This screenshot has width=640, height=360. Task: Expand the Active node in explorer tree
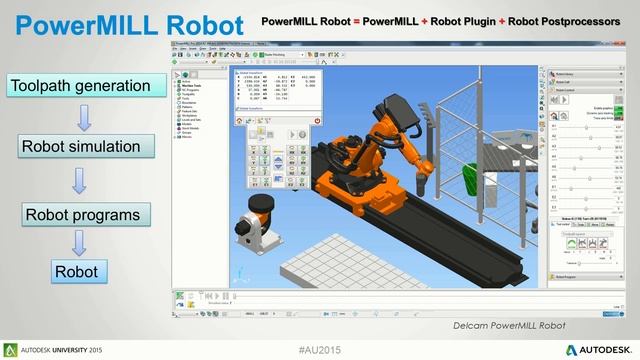(x=175, y=82)
